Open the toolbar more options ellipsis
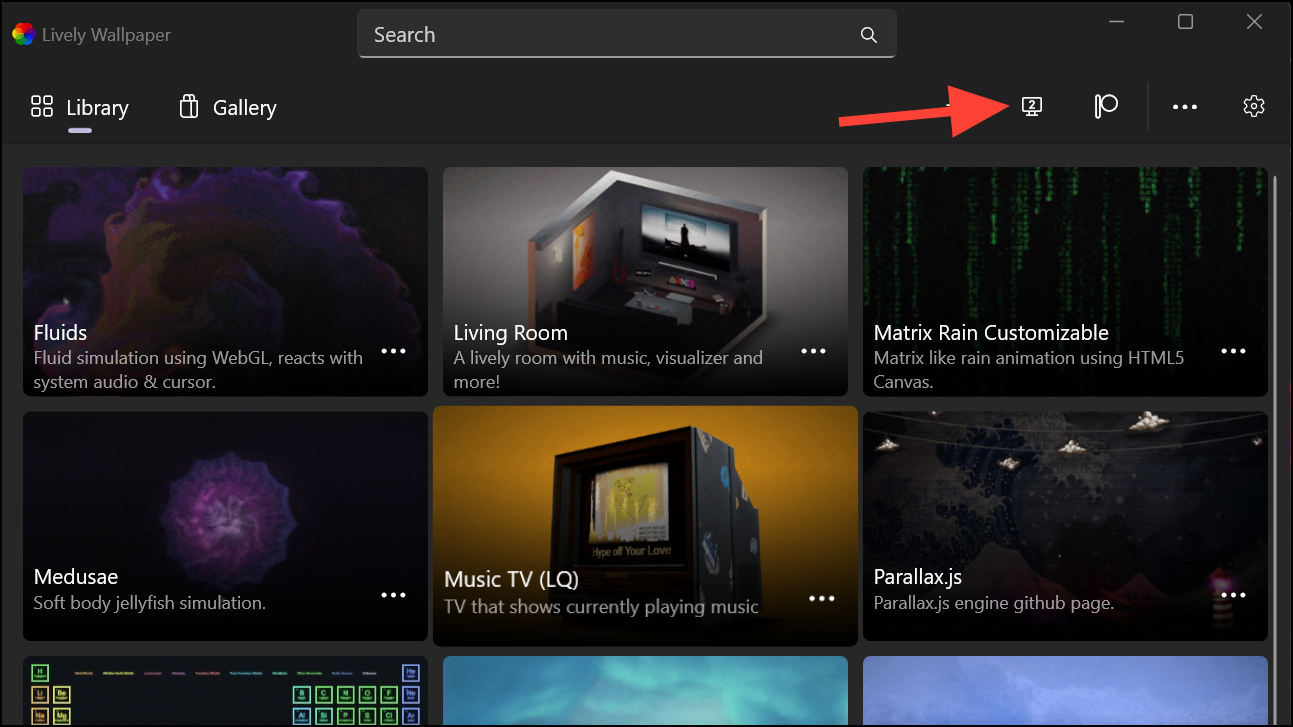This screenshot has height=727, width=1293. (1185, 107)
